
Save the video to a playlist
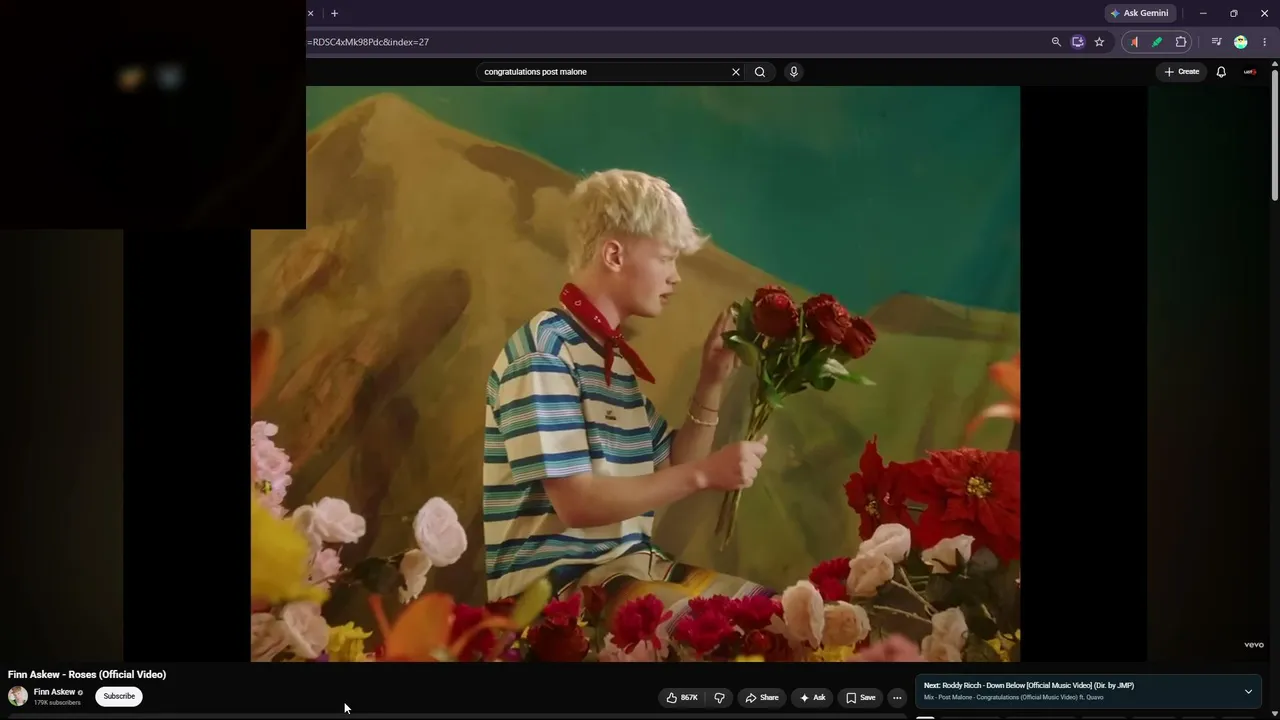tap(860, 698)
